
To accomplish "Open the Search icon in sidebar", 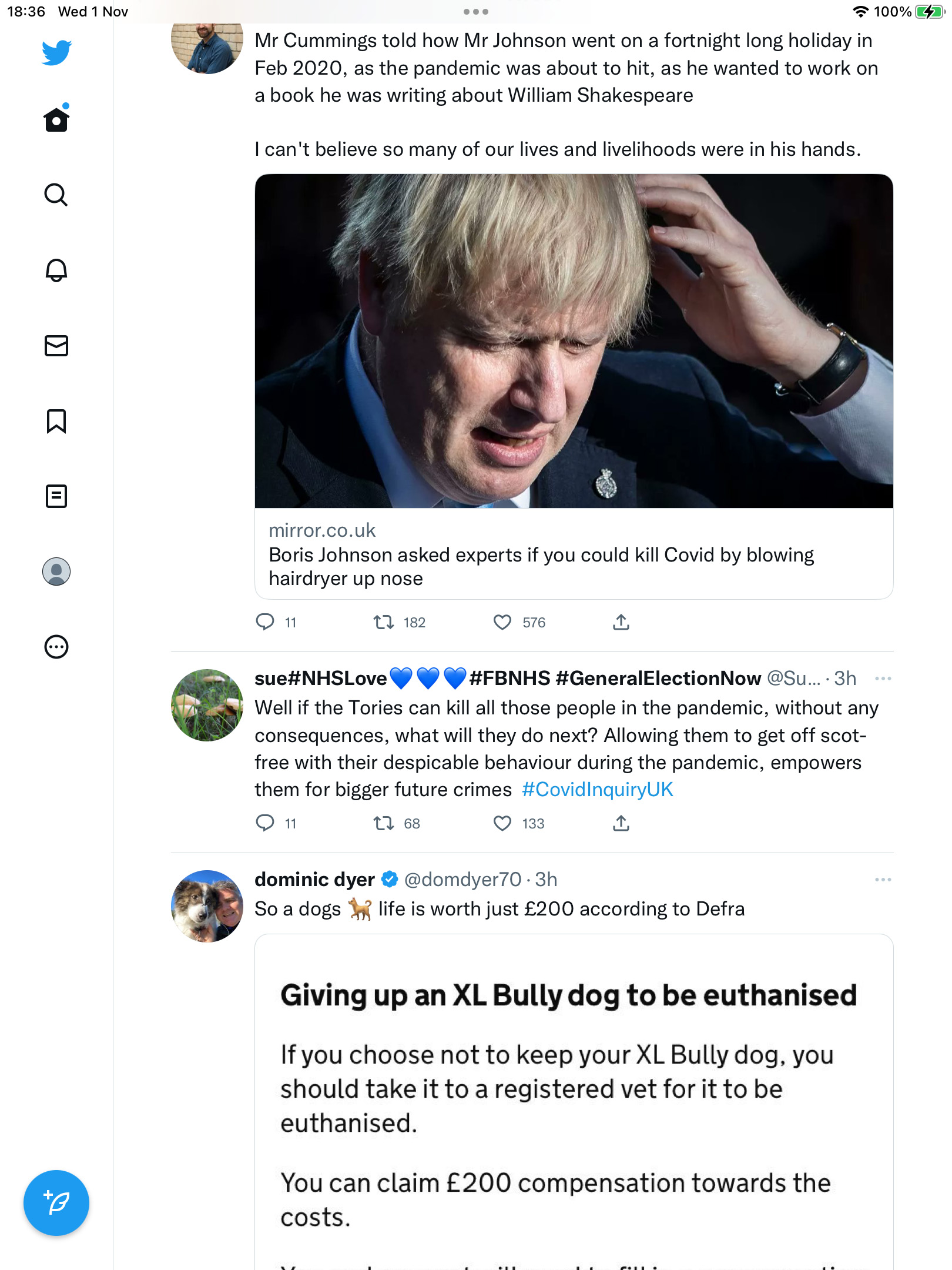I will pyautogui.click(x=56, y=195).
